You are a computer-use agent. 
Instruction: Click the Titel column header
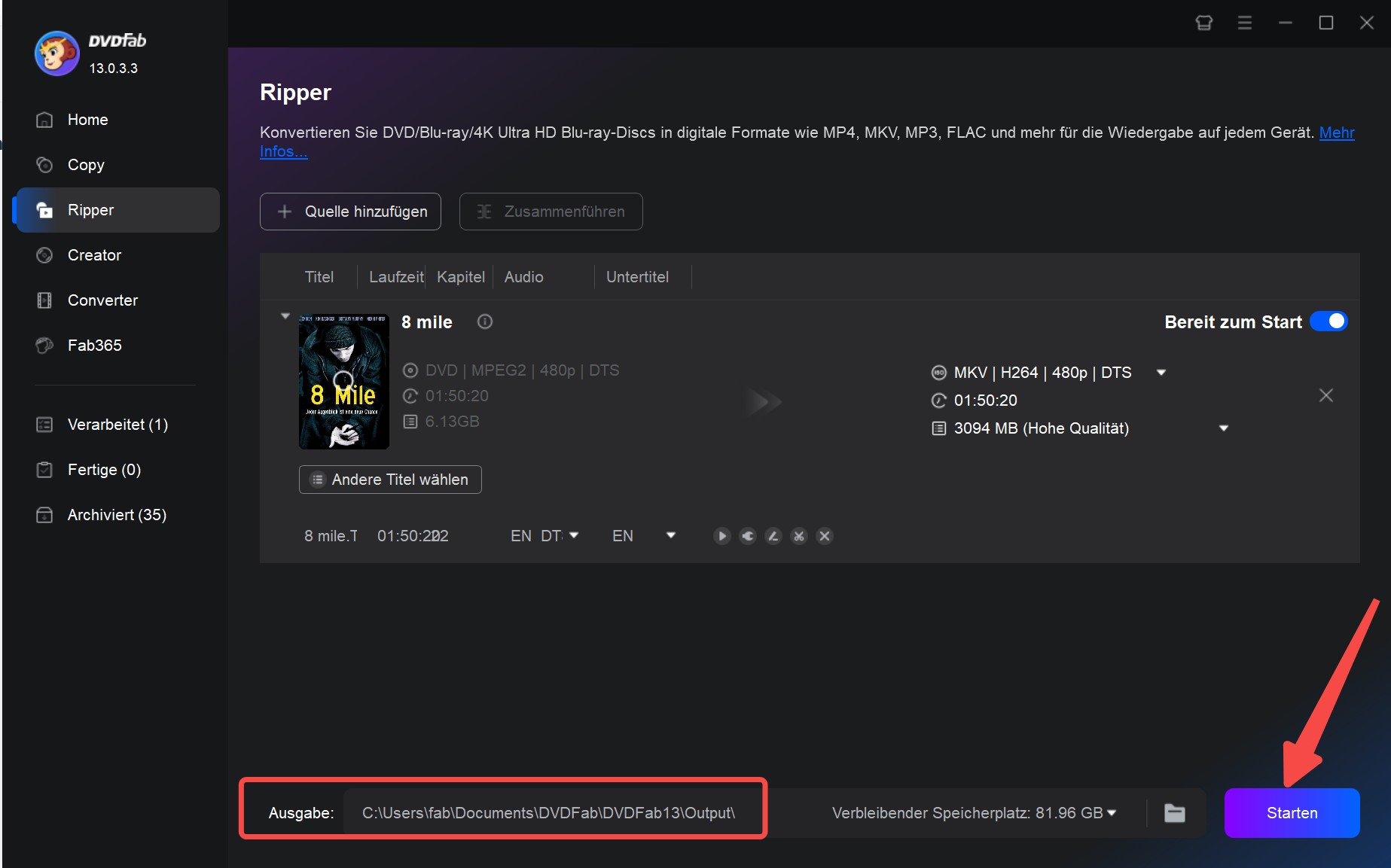point(319,277)
